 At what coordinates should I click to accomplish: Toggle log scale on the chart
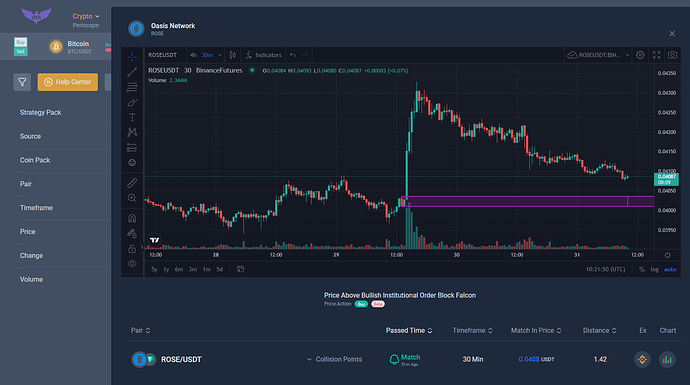(x=655, y=269)
